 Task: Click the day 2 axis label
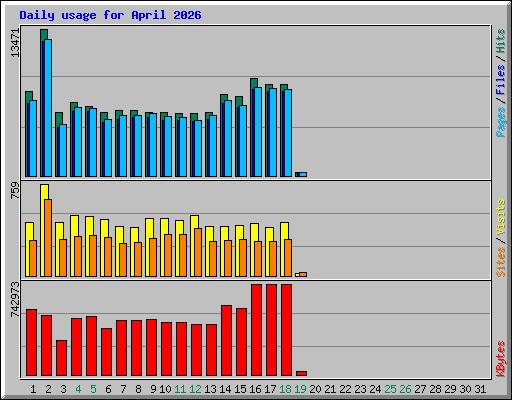click(x=48, y=389)
